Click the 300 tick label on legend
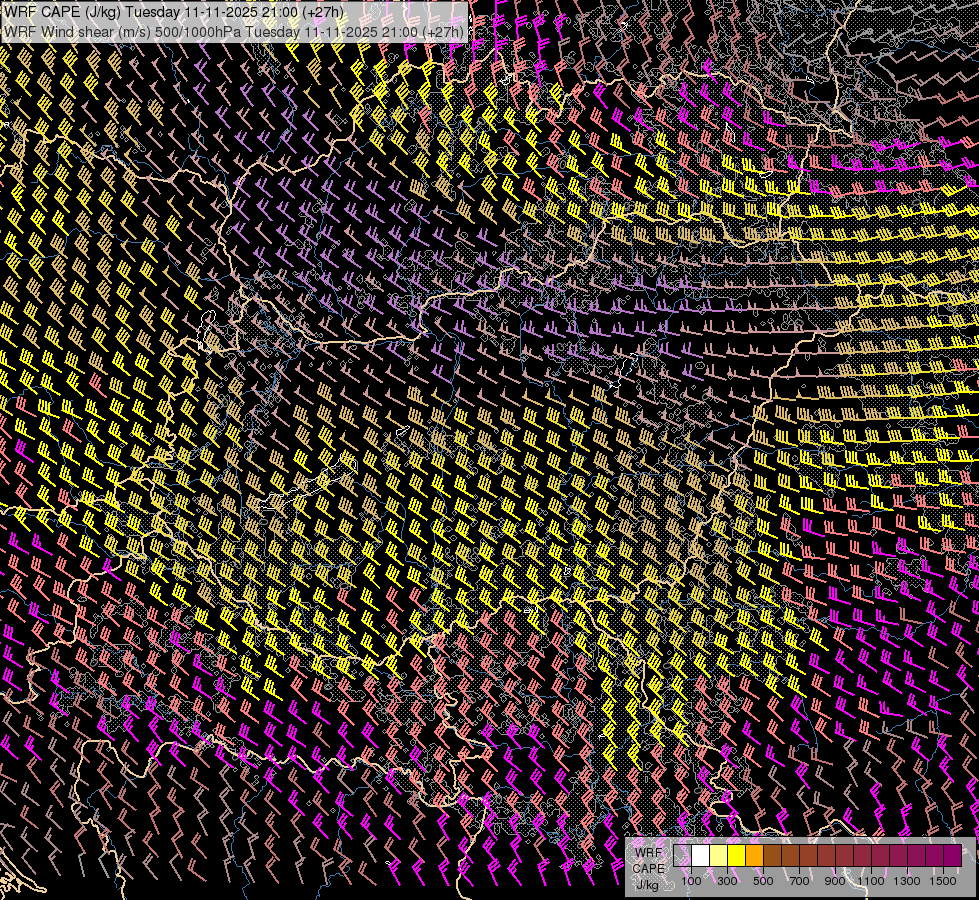Screen dimensions: 979x900 (727, 881)
